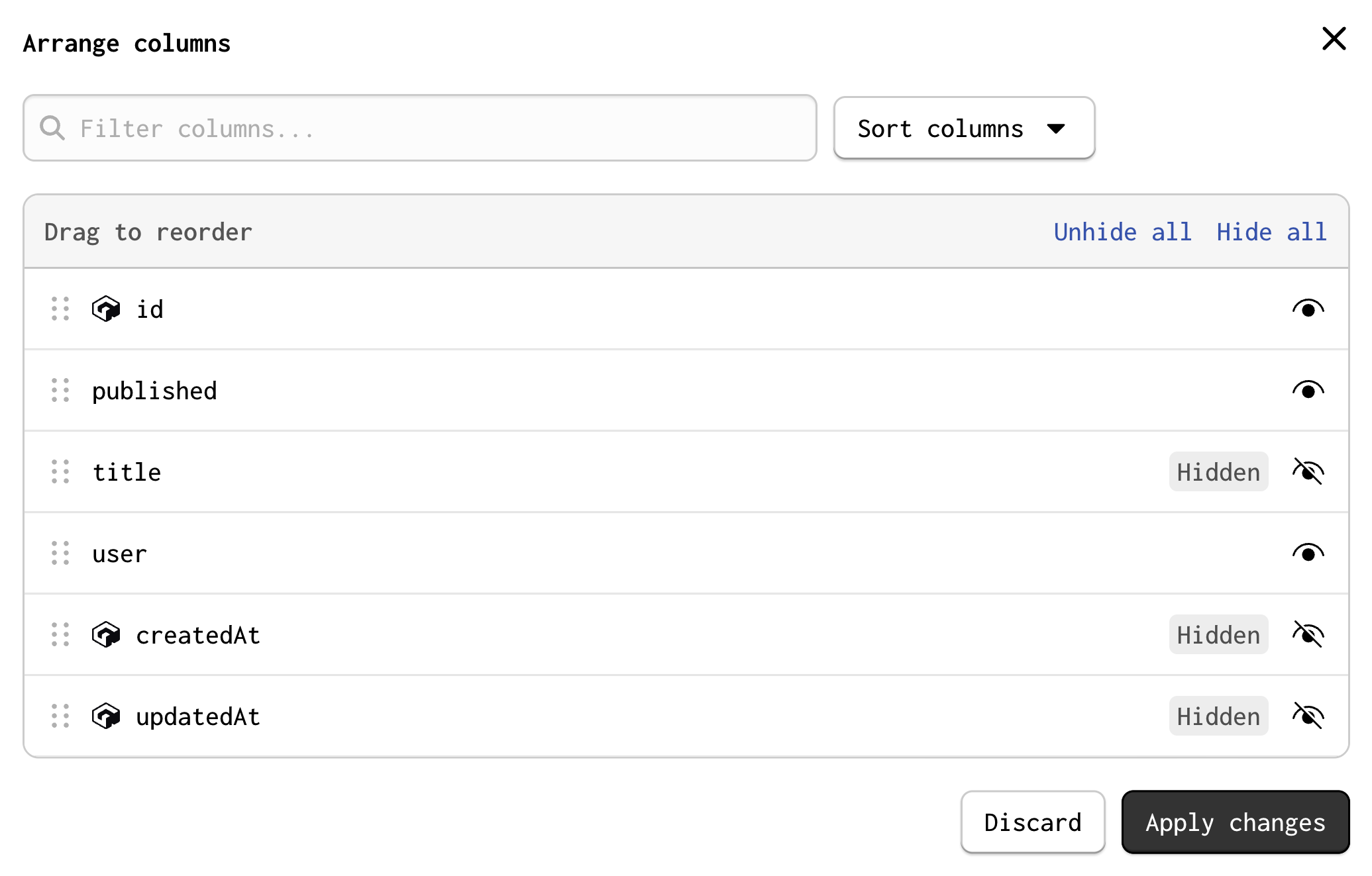This screenshot has height=876, width=1372.
Task: Click drag handle of the user row
Action: [60, 554]
